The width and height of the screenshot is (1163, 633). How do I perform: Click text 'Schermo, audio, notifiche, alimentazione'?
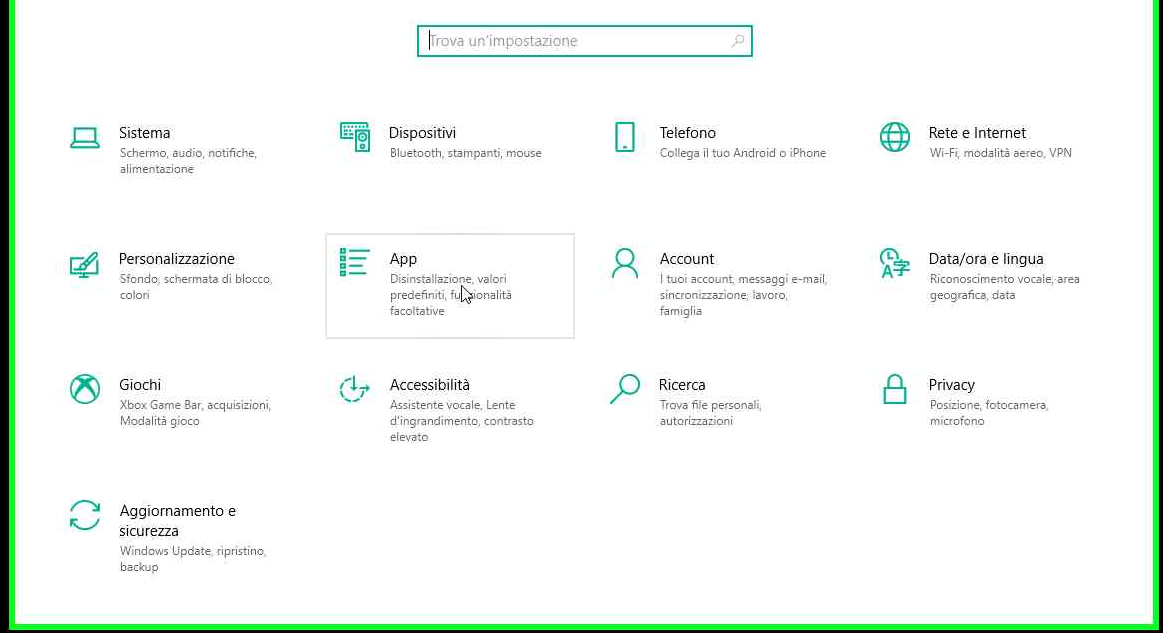(188, 161)
